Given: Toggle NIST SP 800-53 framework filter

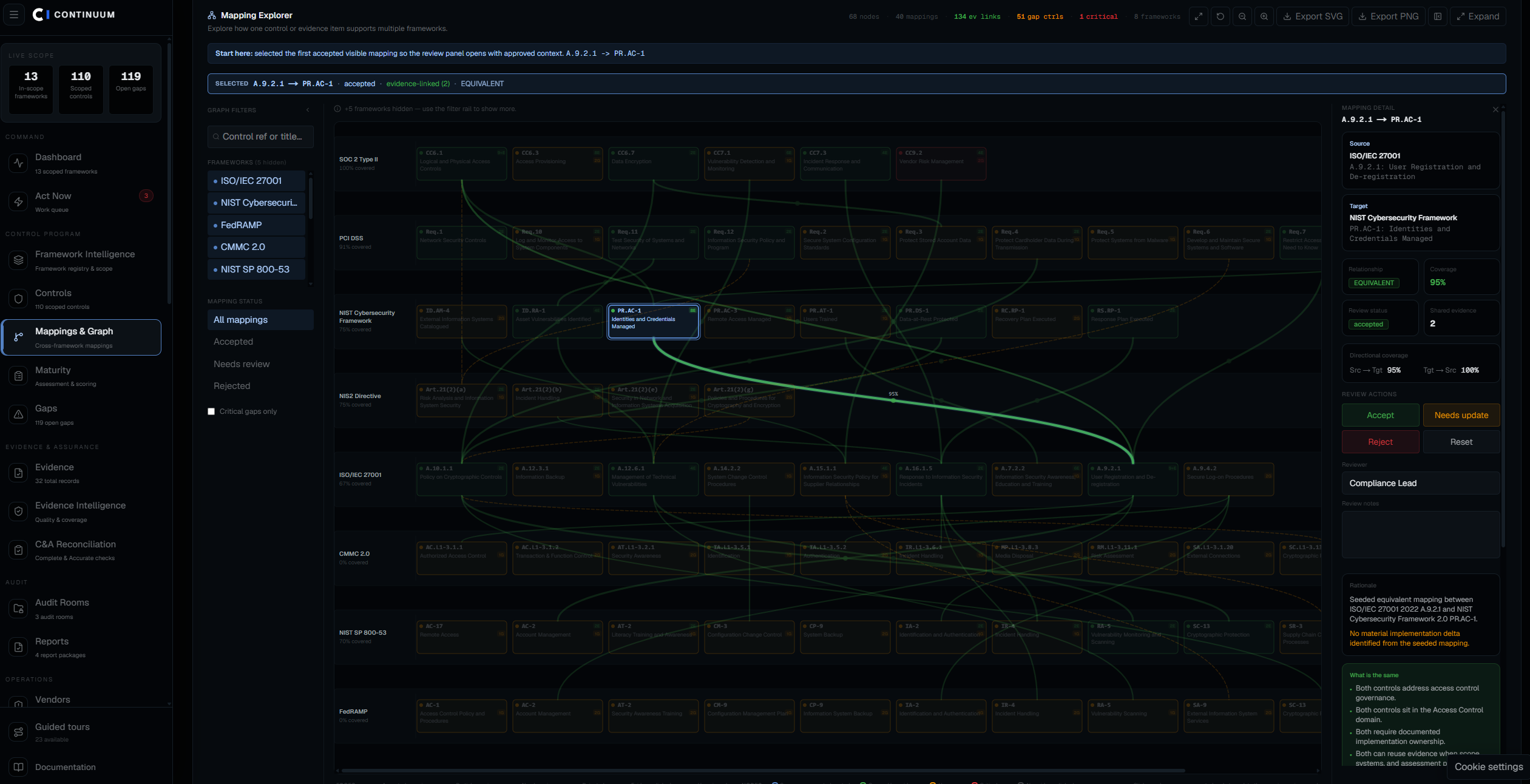Looking at the screenshot, I should [256, 269].
